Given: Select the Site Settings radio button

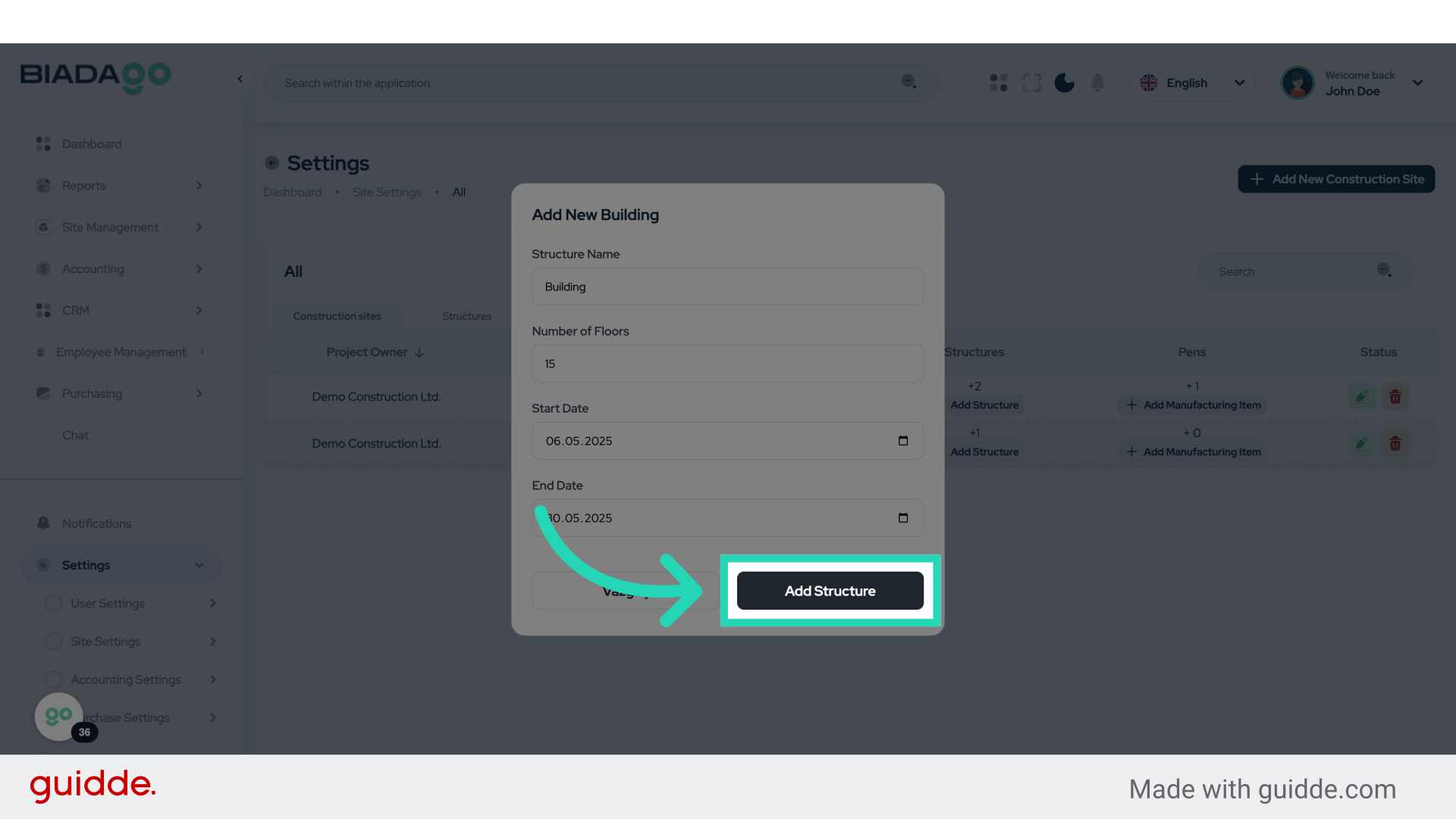Looking at the screenshot, I should click(53, 641).
